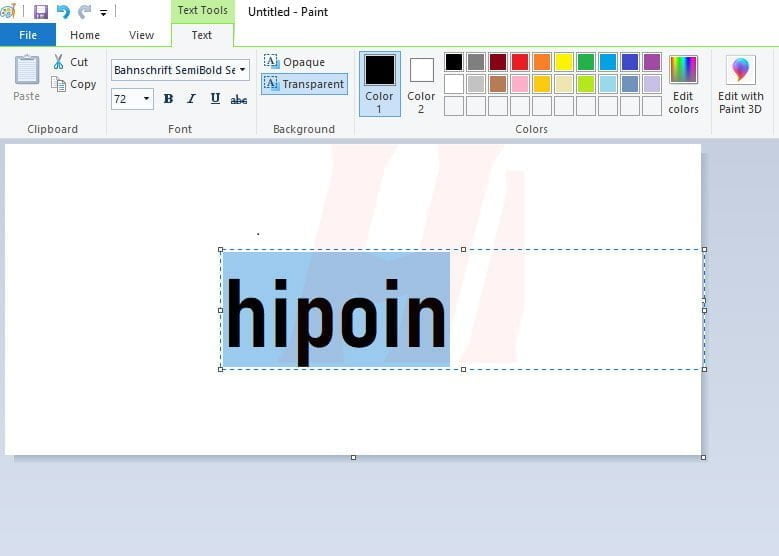Click the Paste clipboard button

(26, 78)
